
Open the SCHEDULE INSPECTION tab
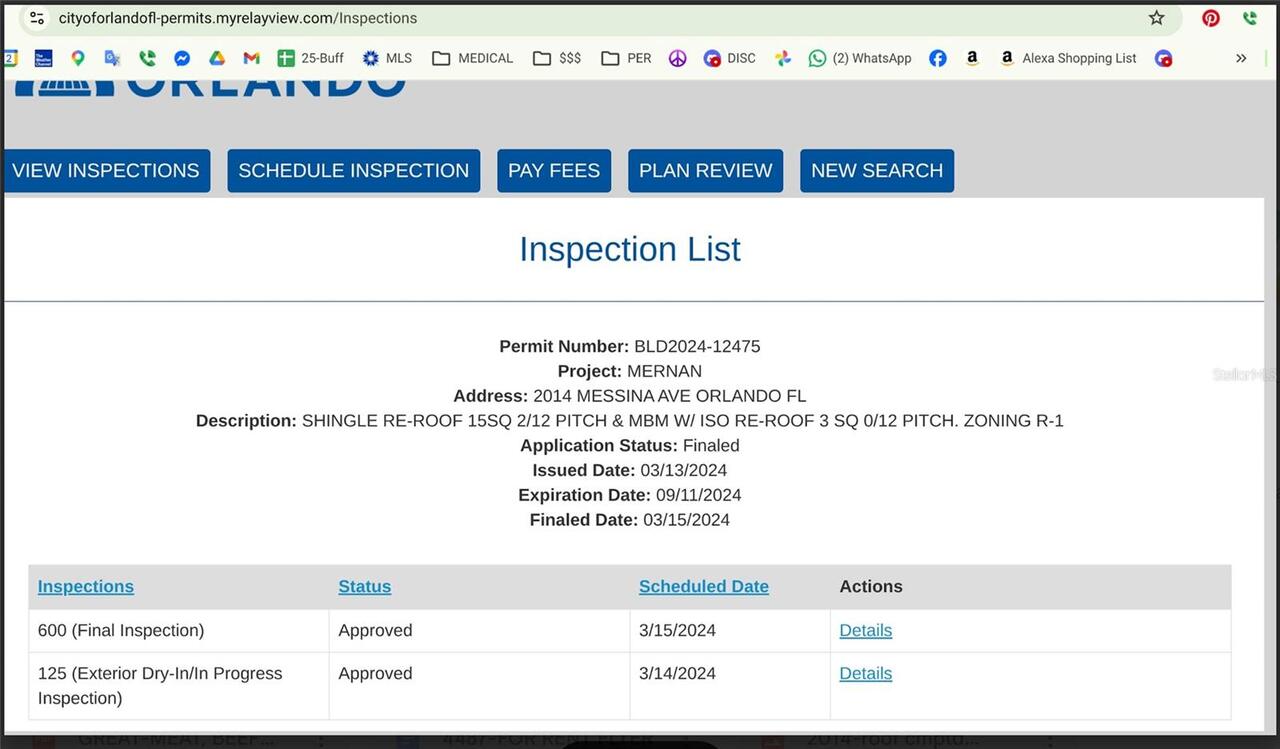click(353, 170)
